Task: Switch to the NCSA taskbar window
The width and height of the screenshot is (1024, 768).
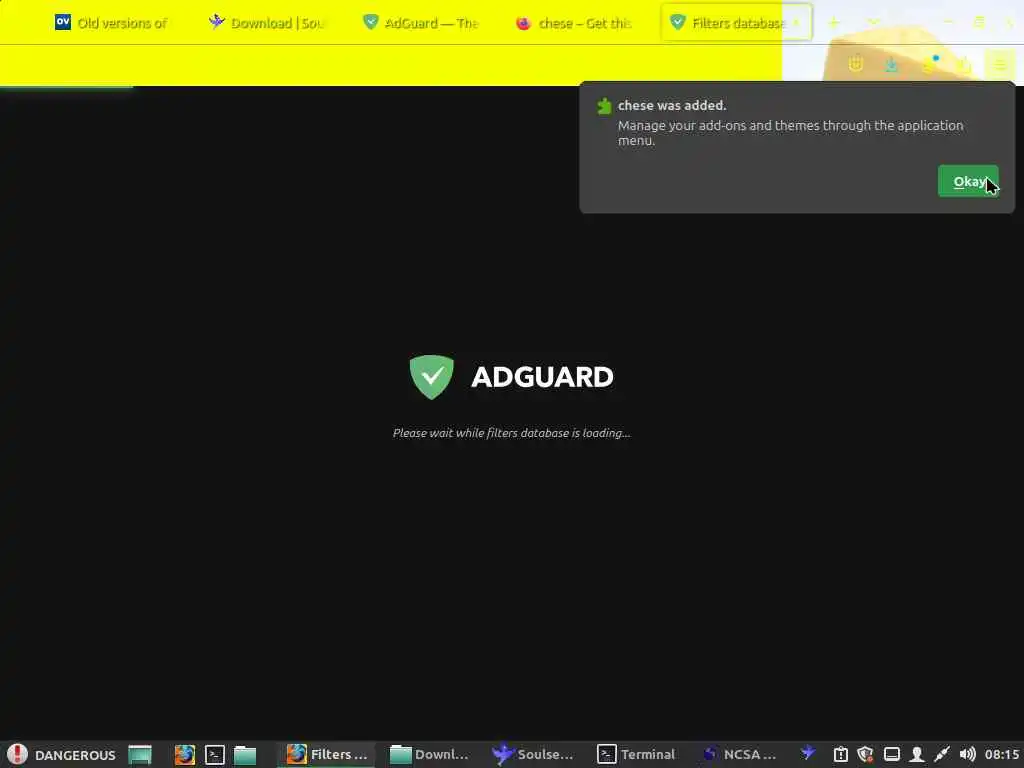Action: click(x=739, y=754)
